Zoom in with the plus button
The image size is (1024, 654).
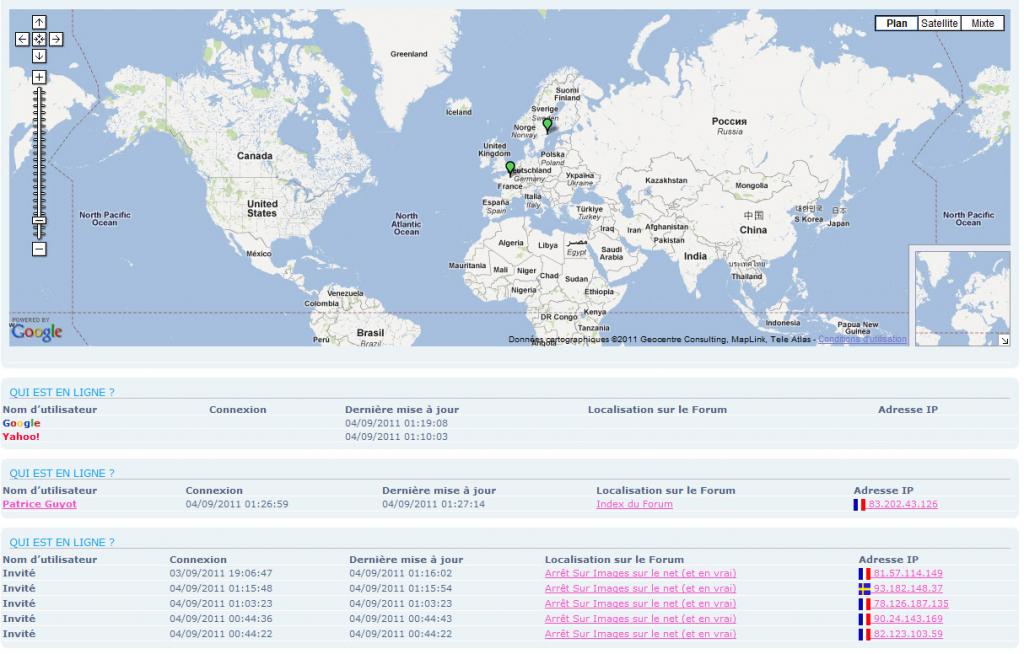(x=39, y=77)
